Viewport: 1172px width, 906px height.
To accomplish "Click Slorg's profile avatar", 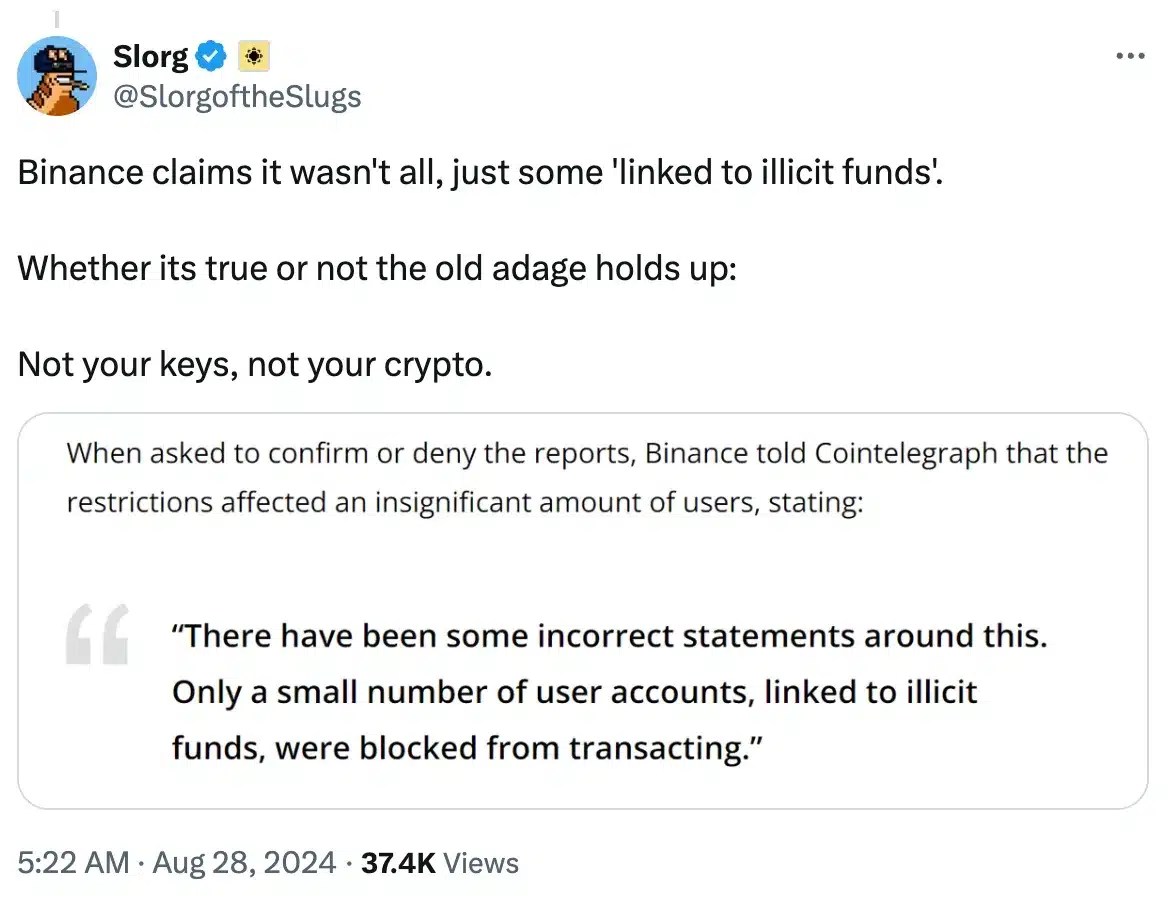I will point(57,75).
